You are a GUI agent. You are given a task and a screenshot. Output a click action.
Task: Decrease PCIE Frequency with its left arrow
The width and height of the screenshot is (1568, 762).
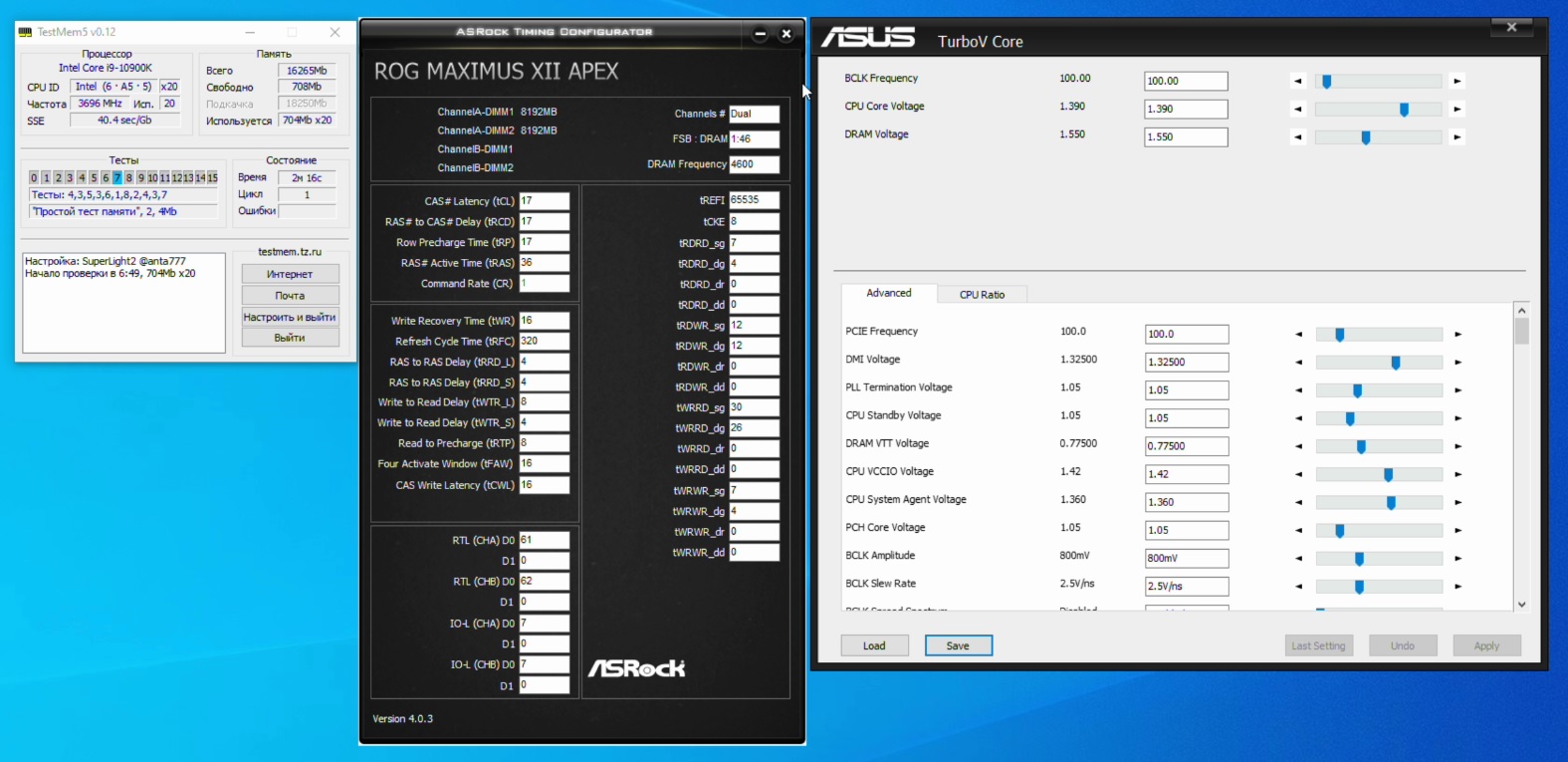click(1298, 334)
